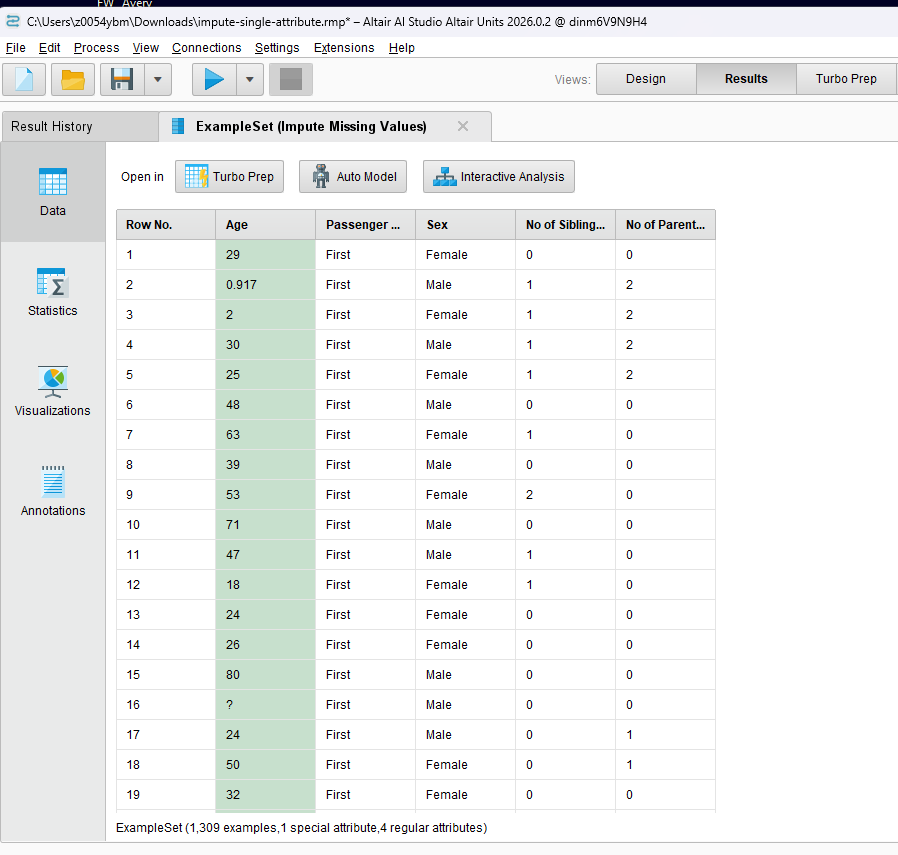898x855 pixels.
Task: Open data in Turbo Prep button
Action: (x=229, y=176)
